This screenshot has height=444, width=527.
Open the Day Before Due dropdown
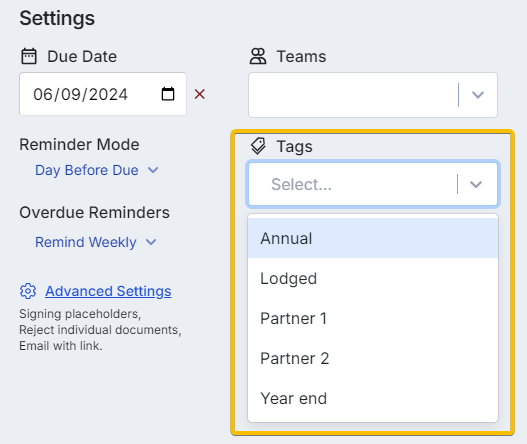tap(97, 170)
